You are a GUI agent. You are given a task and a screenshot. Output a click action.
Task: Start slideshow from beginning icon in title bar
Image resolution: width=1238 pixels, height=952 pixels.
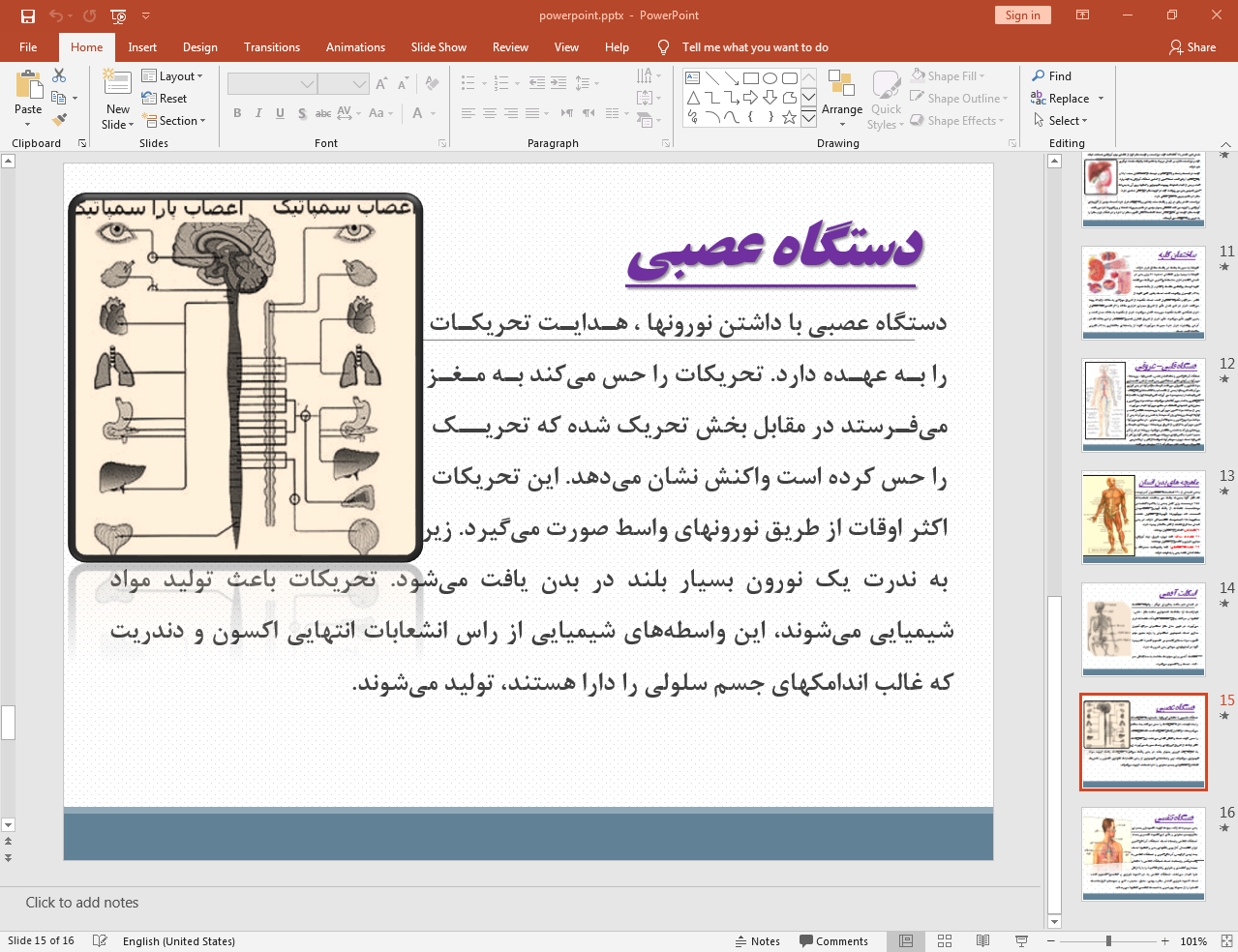[x=119, y=15]
